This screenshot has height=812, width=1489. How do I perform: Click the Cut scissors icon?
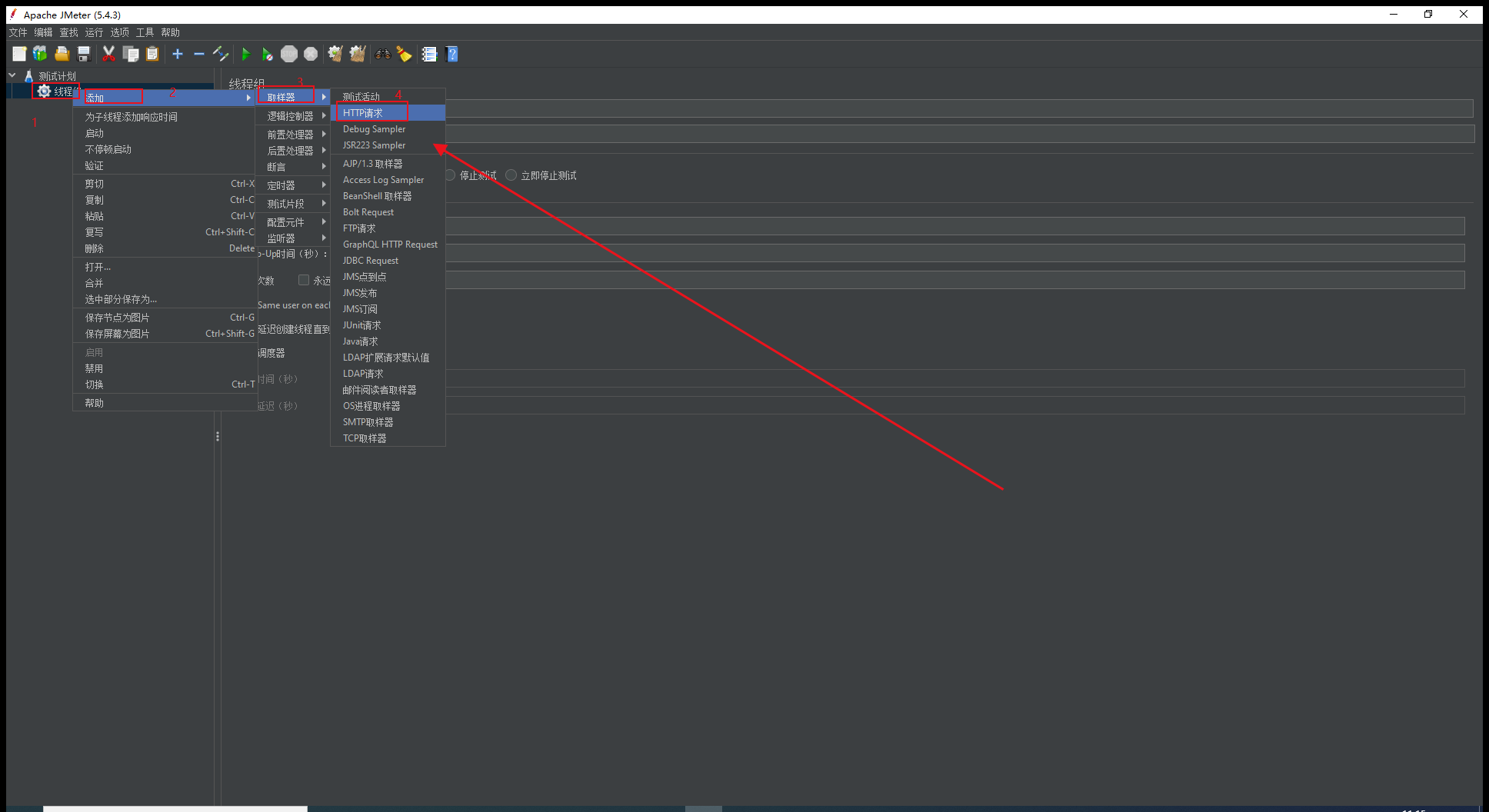pyautogui.click(x=108, y=54)
